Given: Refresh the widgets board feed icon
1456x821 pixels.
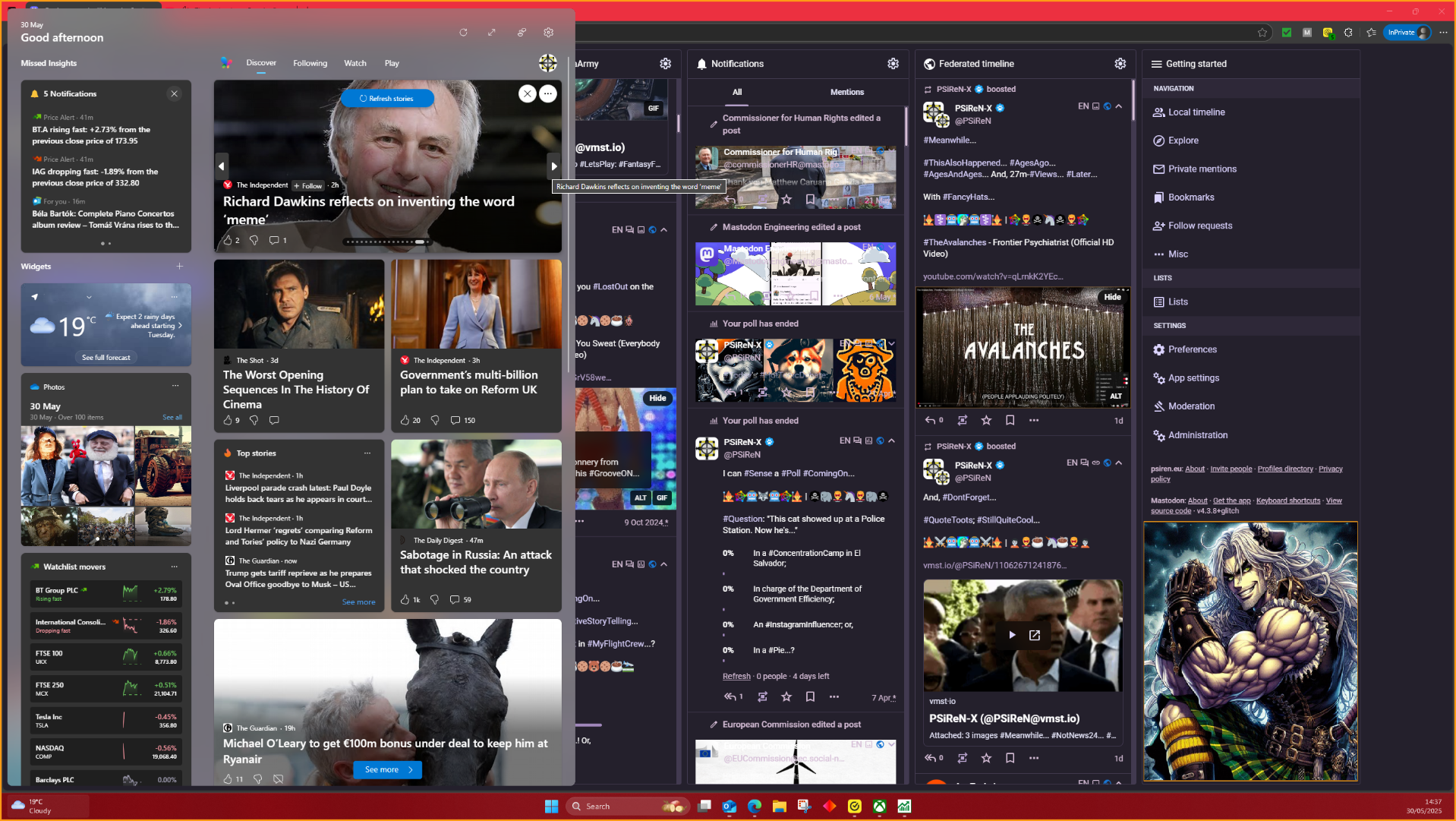Looking at the screenshot, I should [463, 33].
